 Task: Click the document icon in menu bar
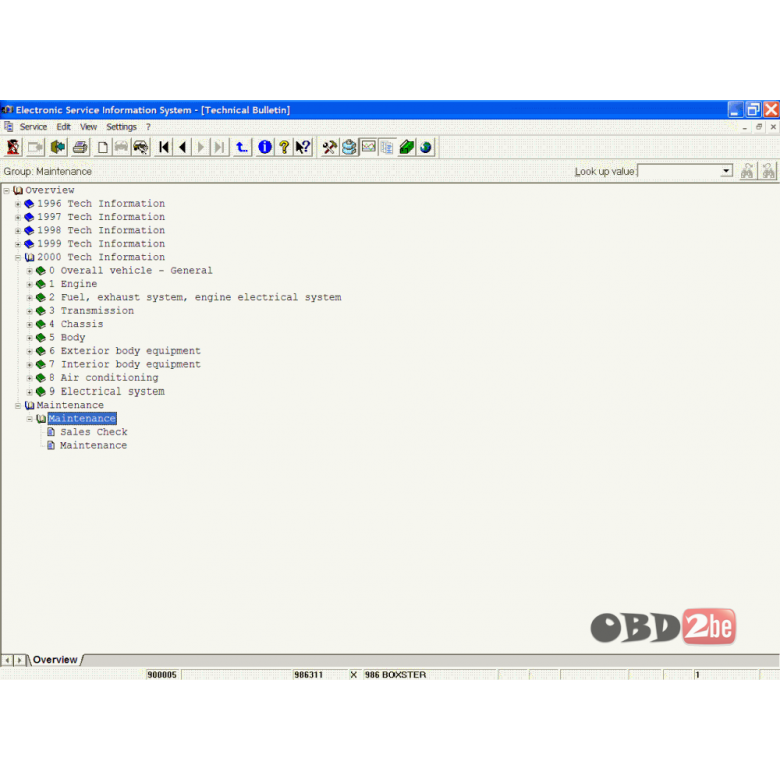pyautogui.click(x=8, y=127)
